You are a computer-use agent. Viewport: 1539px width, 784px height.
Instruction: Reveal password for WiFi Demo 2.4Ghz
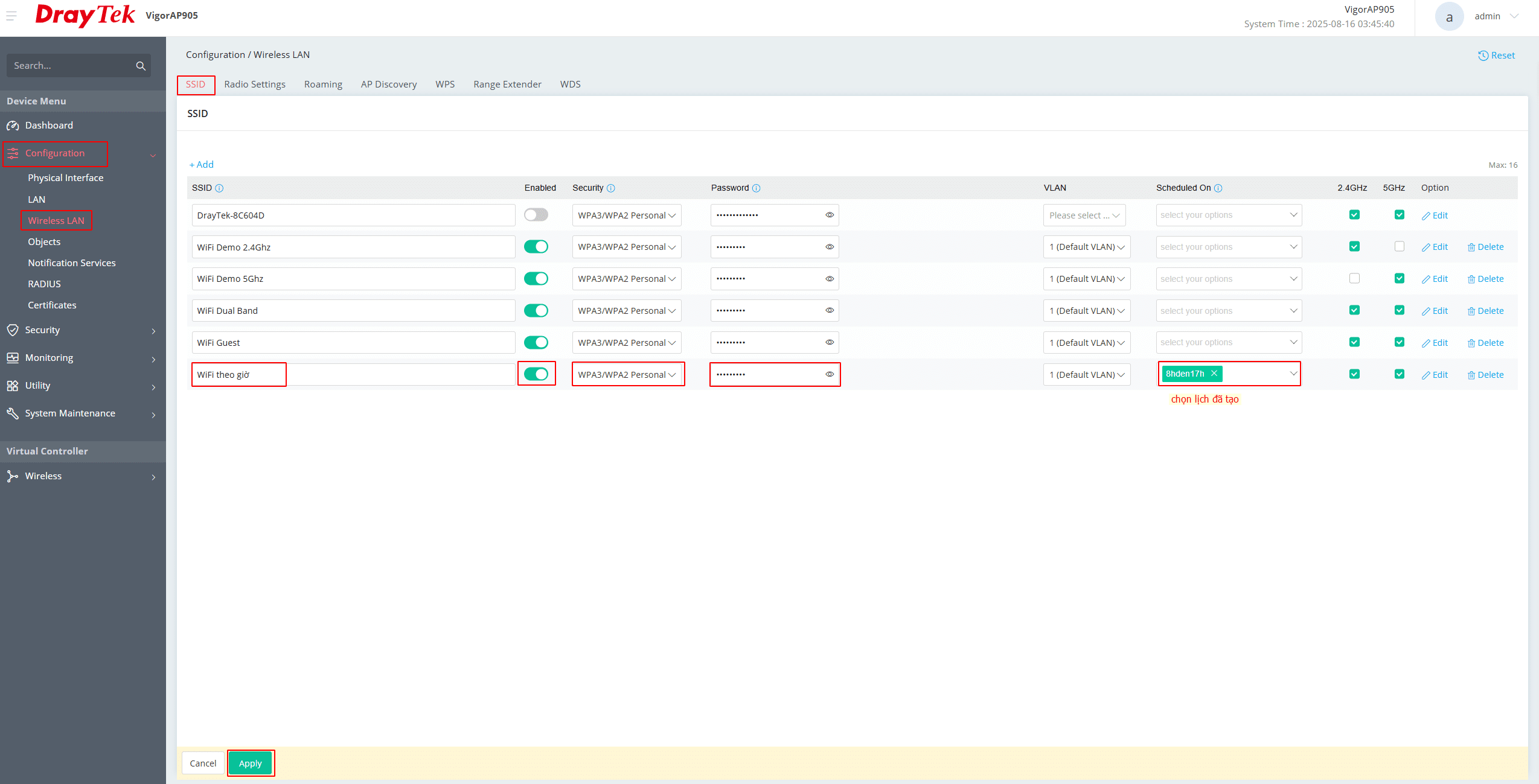pyautogui.click(x=830, y=247)
